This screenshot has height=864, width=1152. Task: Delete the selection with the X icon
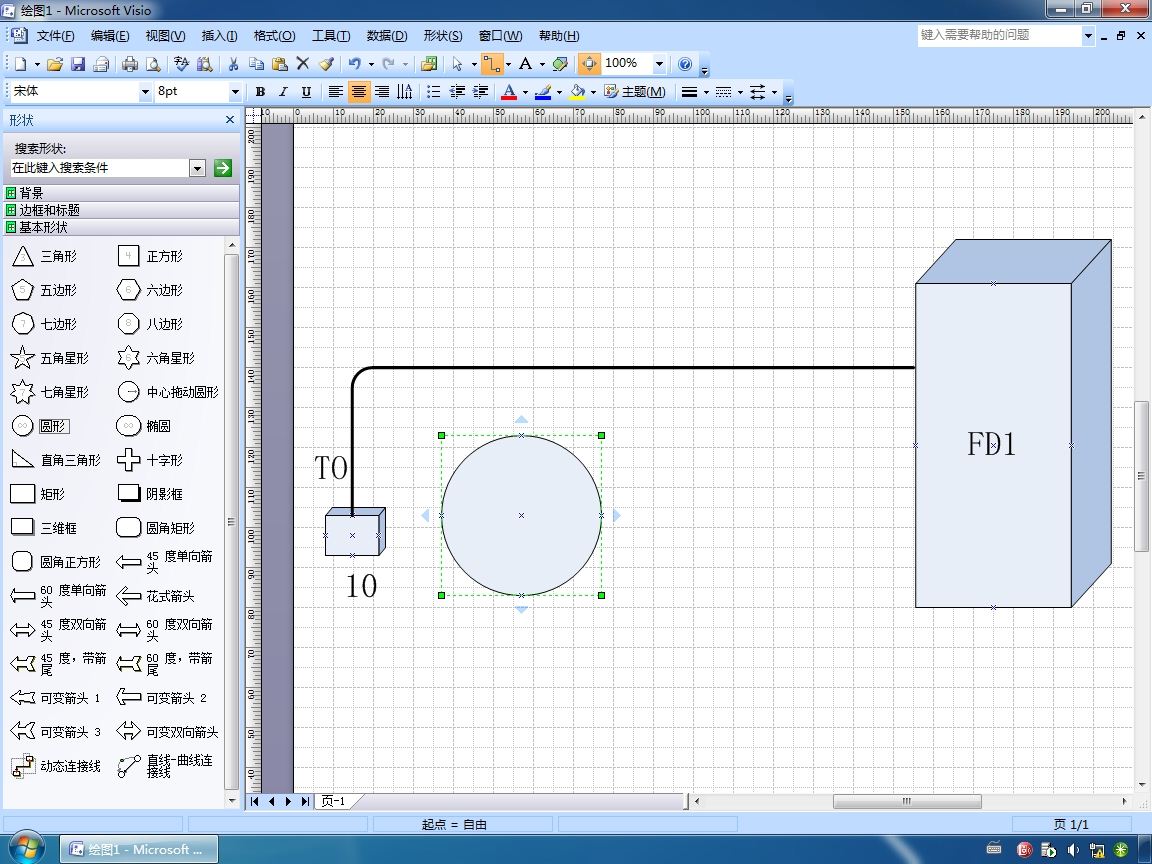[303, 64]
